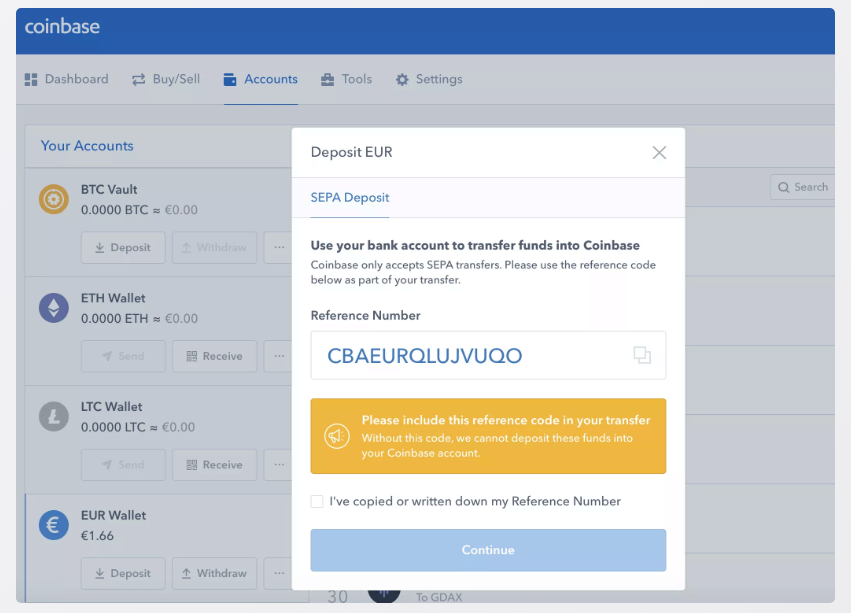Copy the reference number with copy icon
851x613 pixels.
tap(642, 355)
